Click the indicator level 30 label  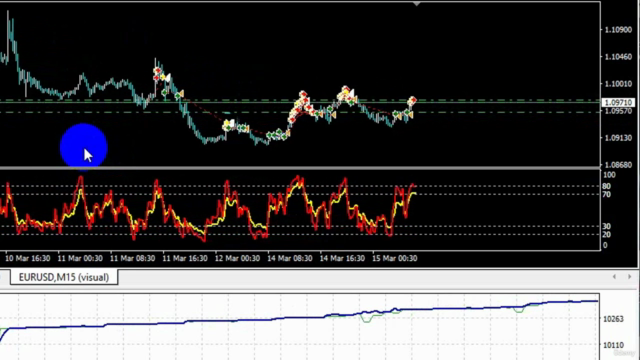pos(607,226)
